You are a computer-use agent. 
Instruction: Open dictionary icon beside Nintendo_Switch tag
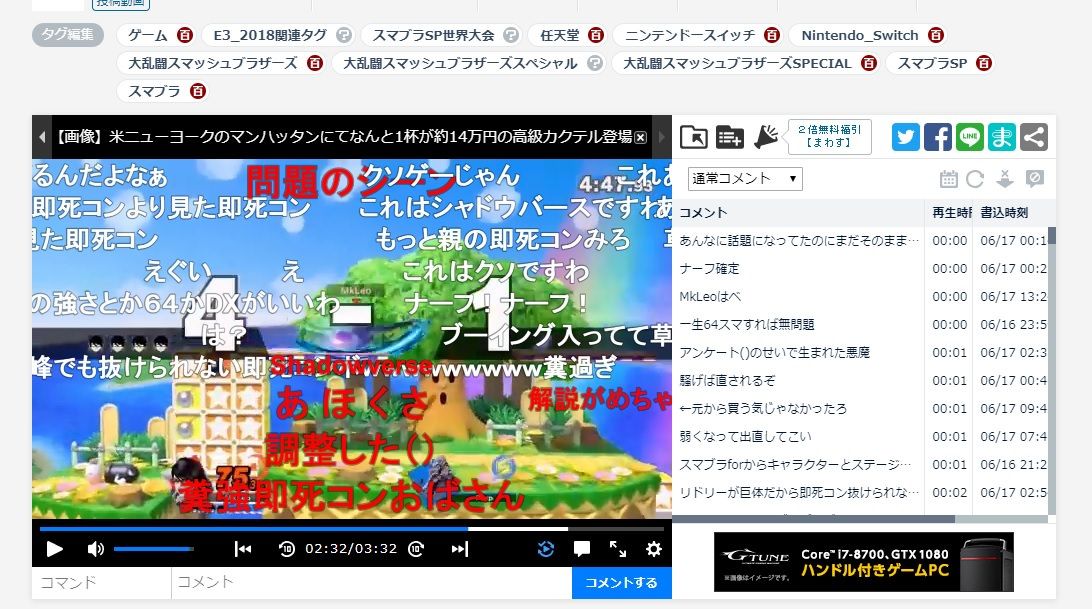[x=936, y=35]
